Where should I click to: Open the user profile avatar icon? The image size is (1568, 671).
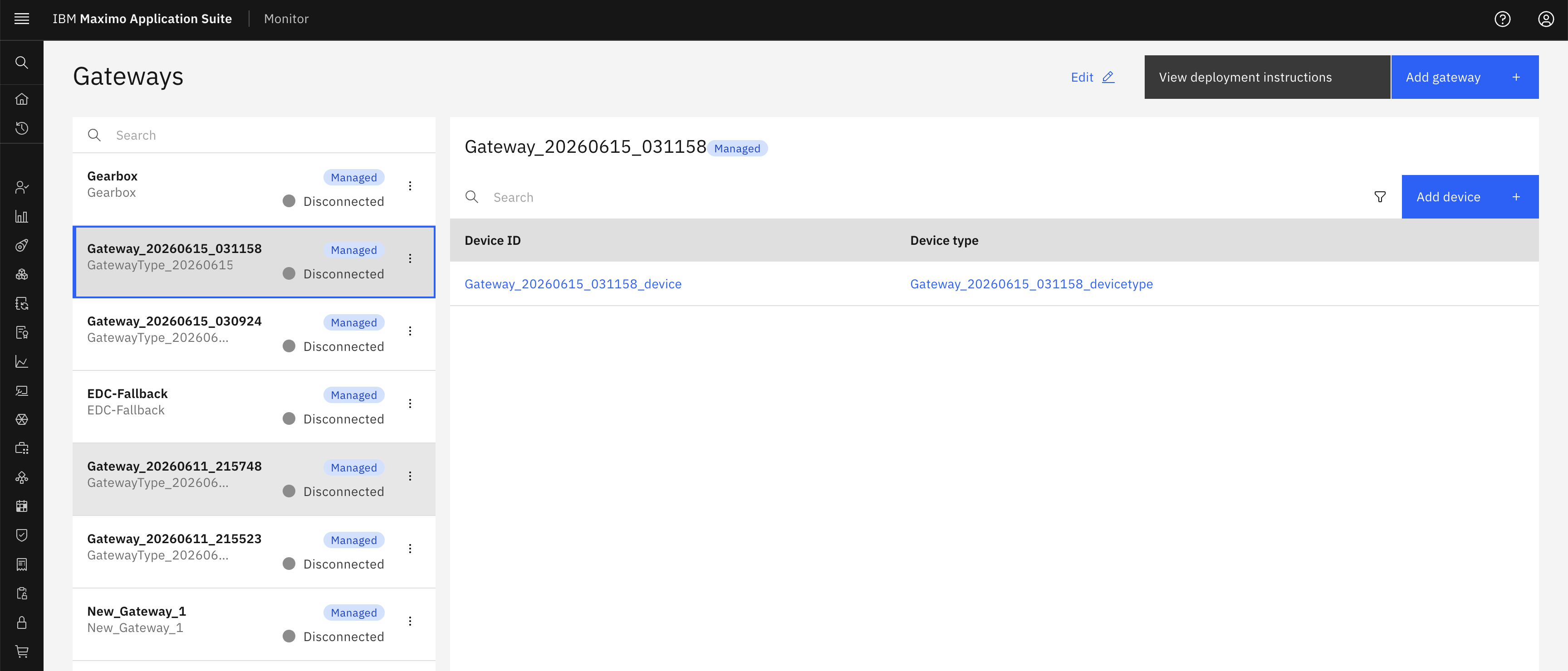[x=1546, y=19]
